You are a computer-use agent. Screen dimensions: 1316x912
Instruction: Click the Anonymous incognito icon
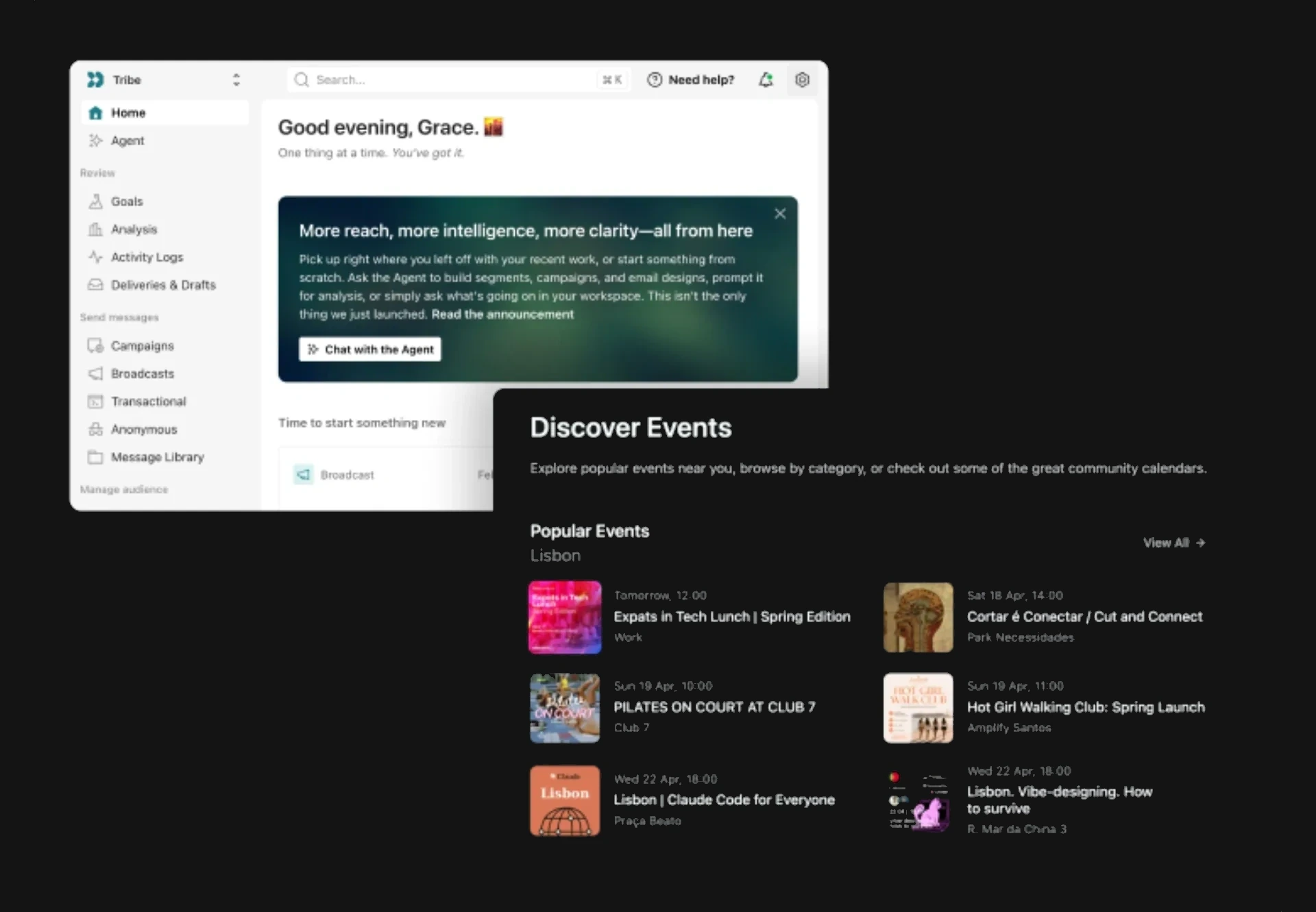coord(95,430)
